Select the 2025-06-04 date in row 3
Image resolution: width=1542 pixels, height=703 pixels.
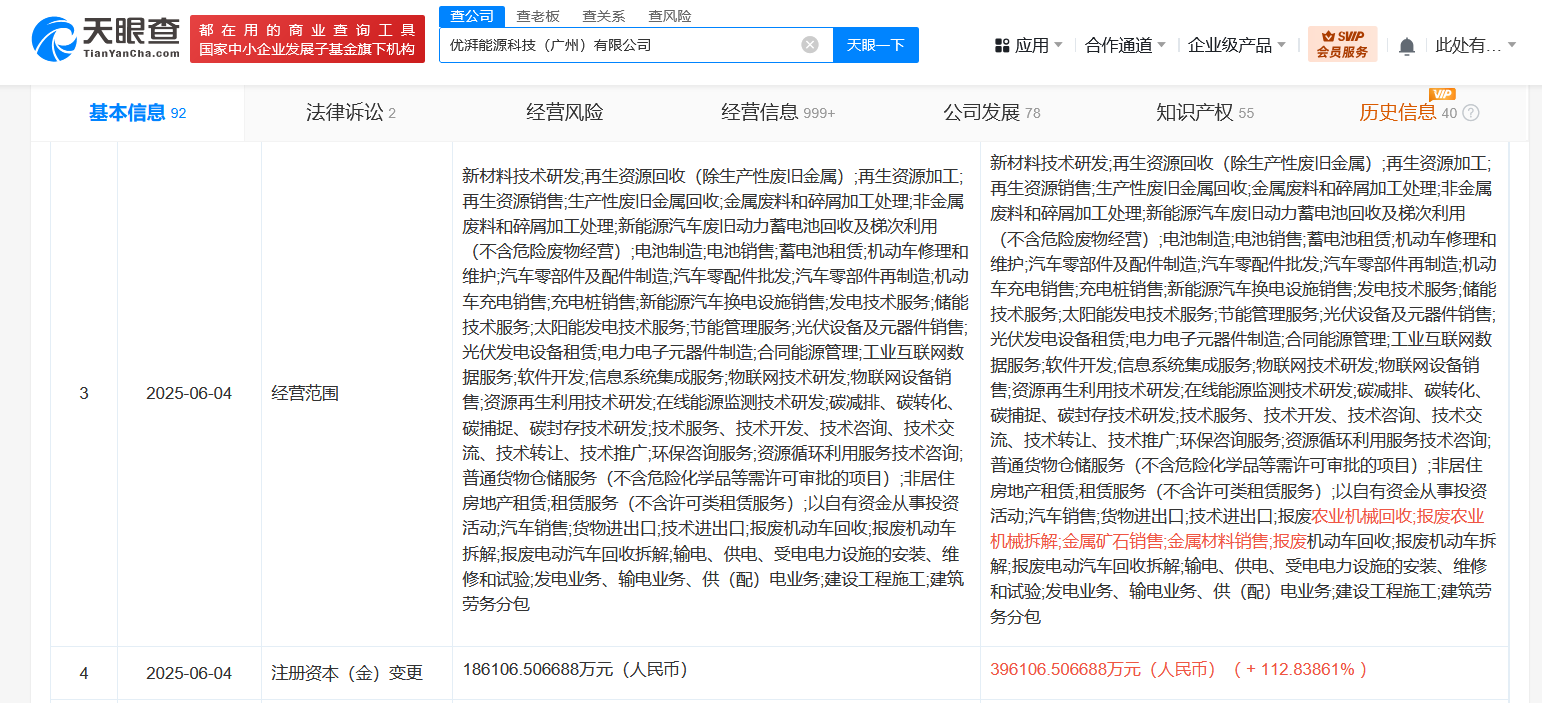coord(189,394)
